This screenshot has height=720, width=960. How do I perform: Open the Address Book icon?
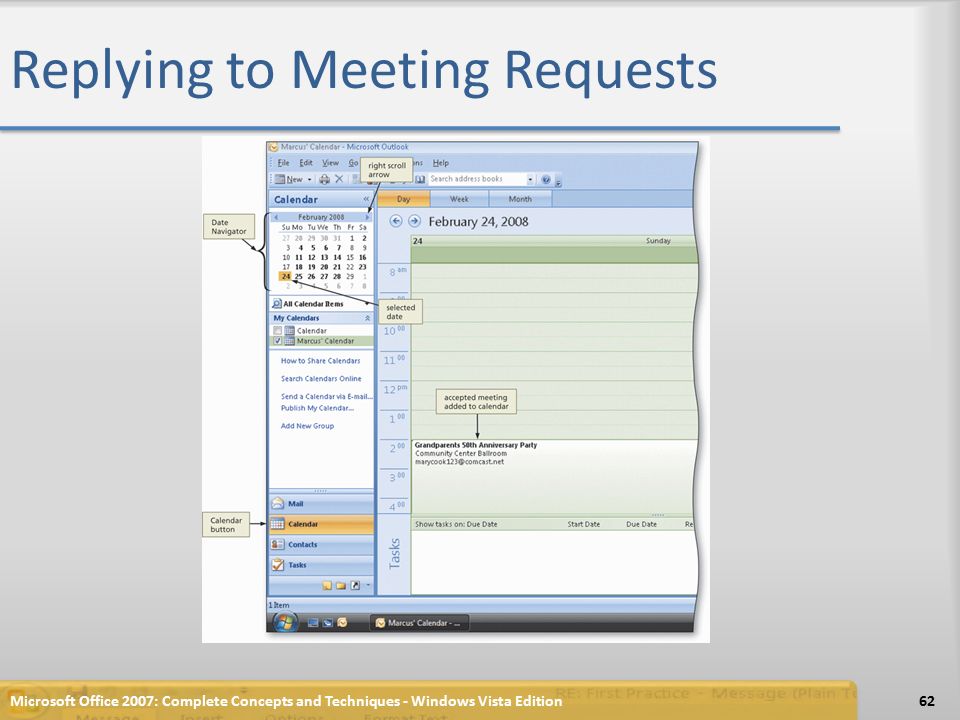(420, 179)
